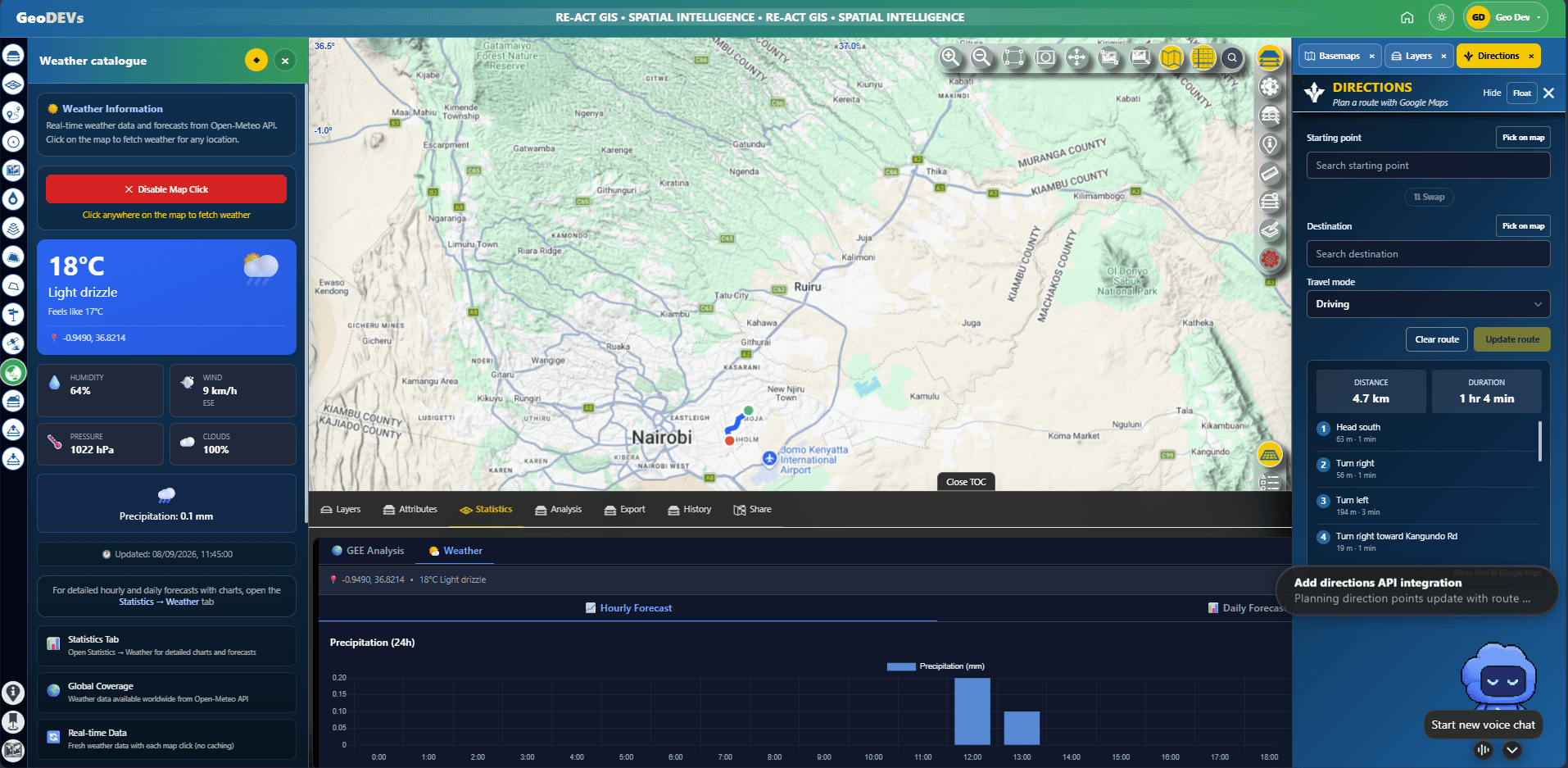
Task: Click the Precipitation blue legend color swatch
Action: [x=901, y=666]
